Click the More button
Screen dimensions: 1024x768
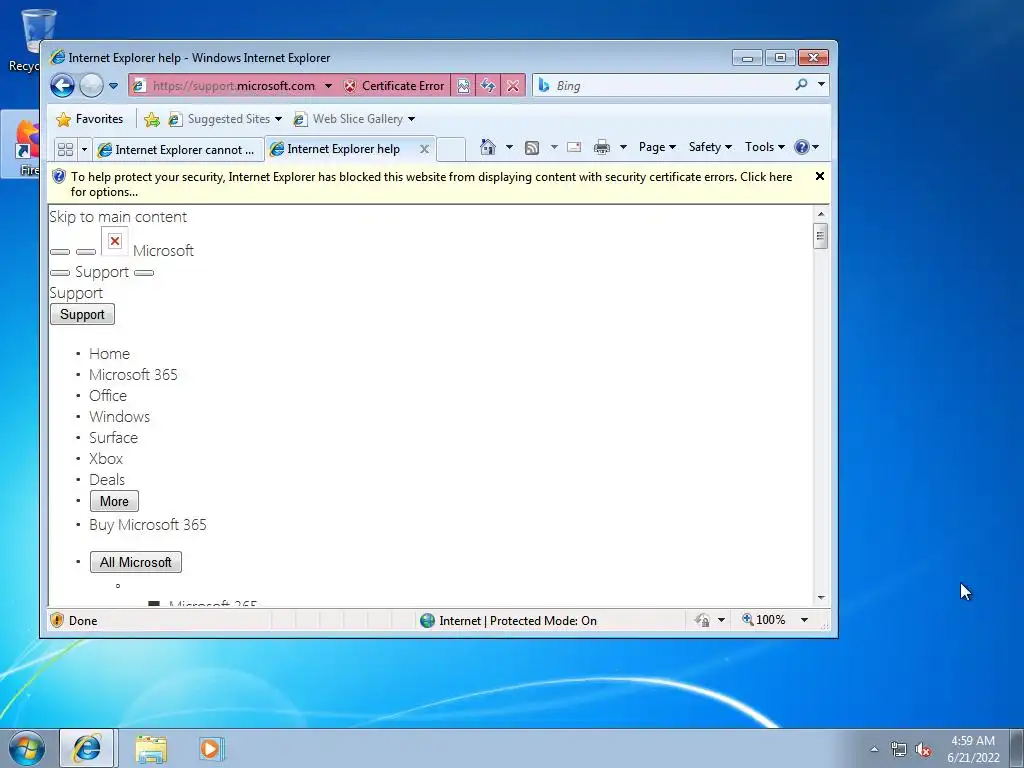pyautogui.click(x=114, y=501)
